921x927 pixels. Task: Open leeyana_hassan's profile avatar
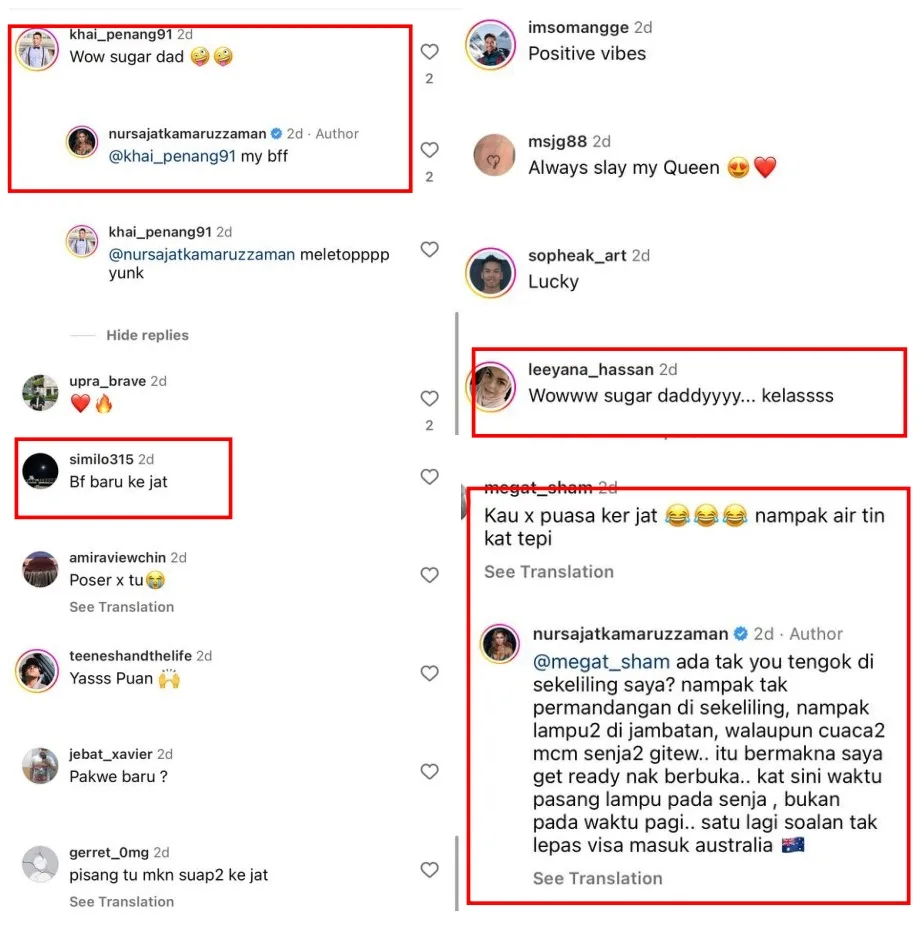[x=492, y=387]
